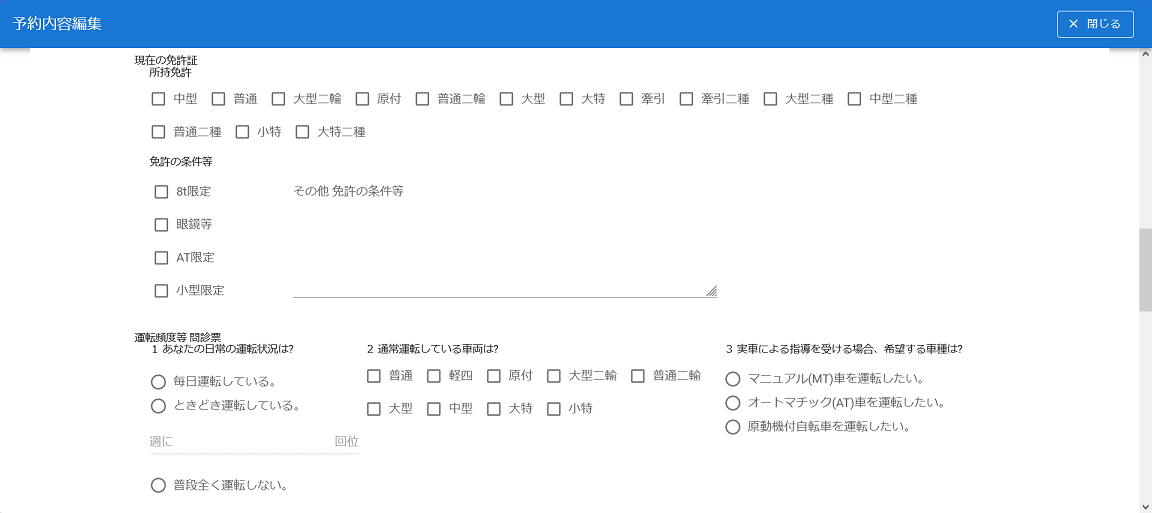
Task: Enable the 8t限定 condition checkbox
Action: [x=161, y=192]
